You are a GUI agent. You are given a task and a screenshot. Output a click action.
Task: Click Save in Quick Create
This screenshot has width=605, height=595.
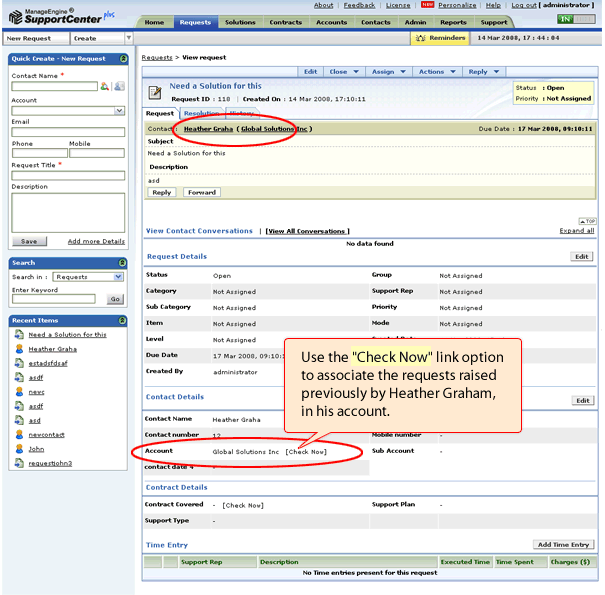tap(29, 241)
